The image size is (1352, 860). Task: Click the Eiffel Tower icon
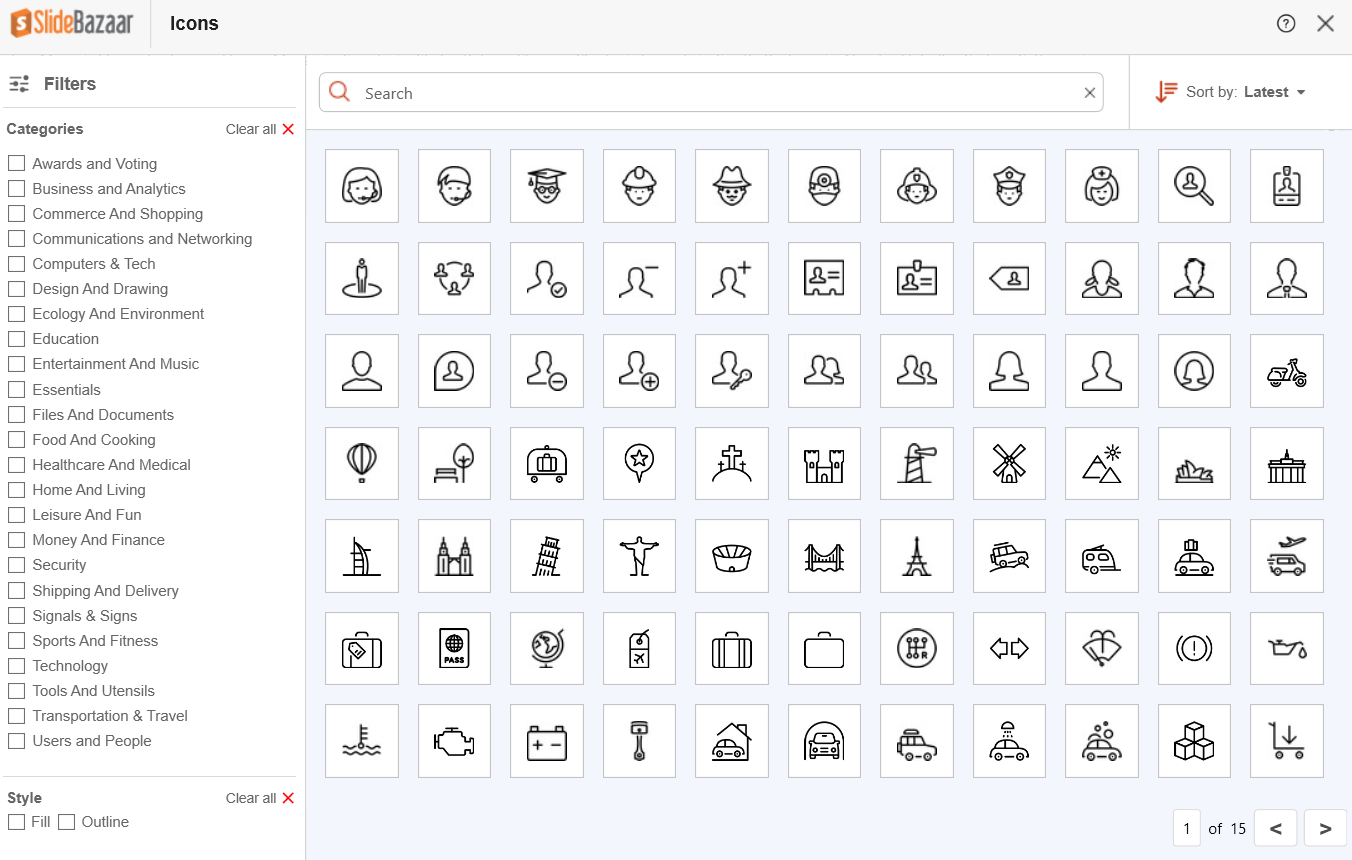click(x=917, y=556)
